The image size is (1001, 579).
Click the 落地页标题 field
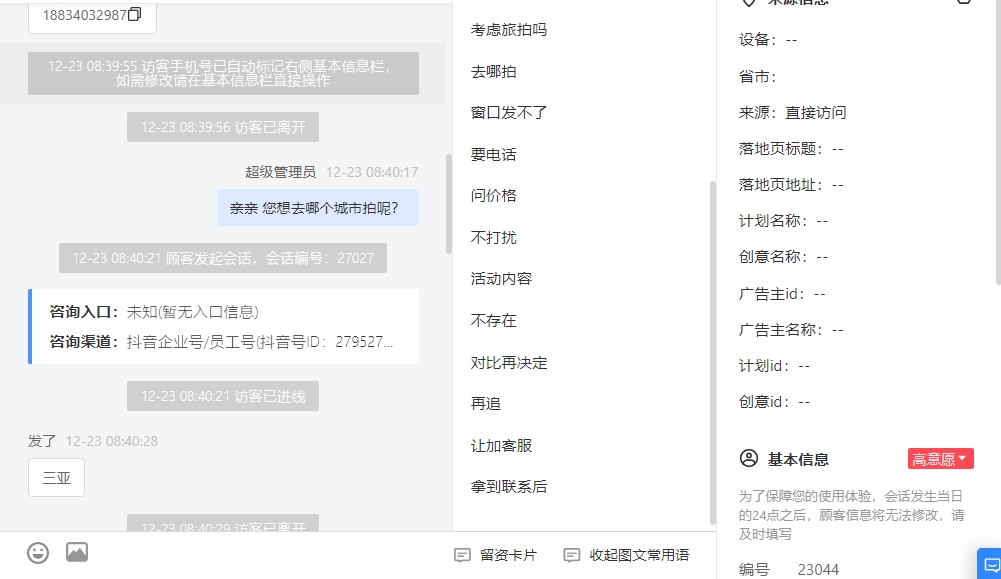point(791,149)
